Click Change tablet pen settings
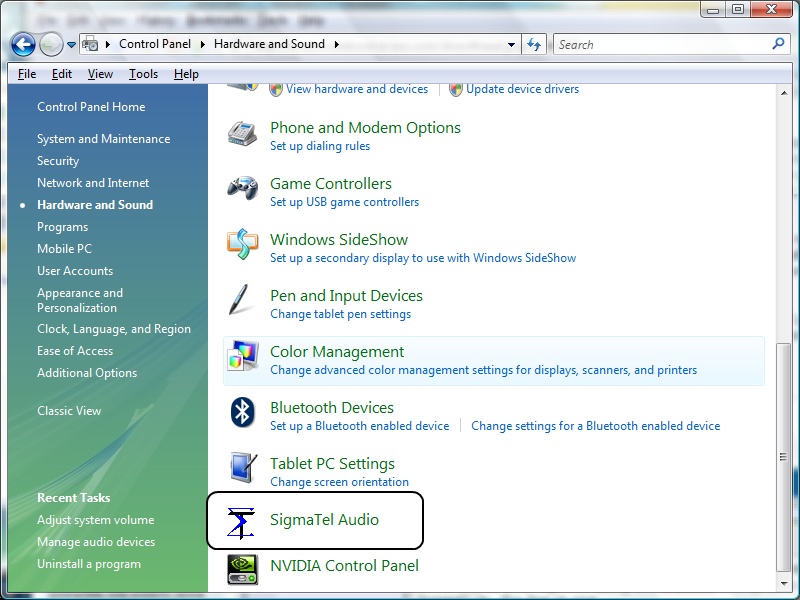Screen dimensions: 800x600 [340, 314]
